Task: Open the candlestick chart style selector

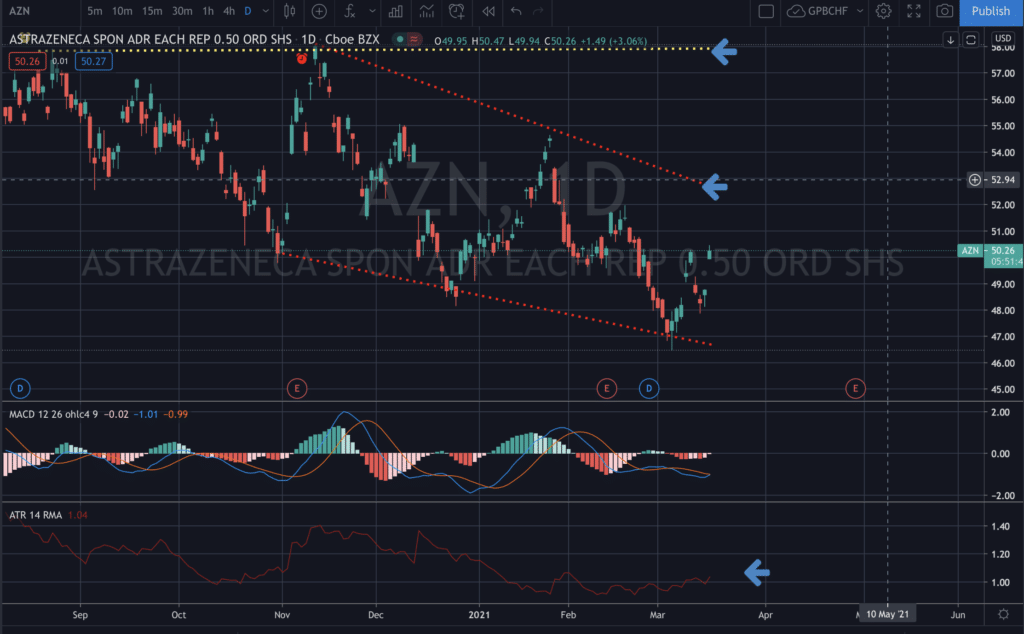Action: click(x=289, y=11)
